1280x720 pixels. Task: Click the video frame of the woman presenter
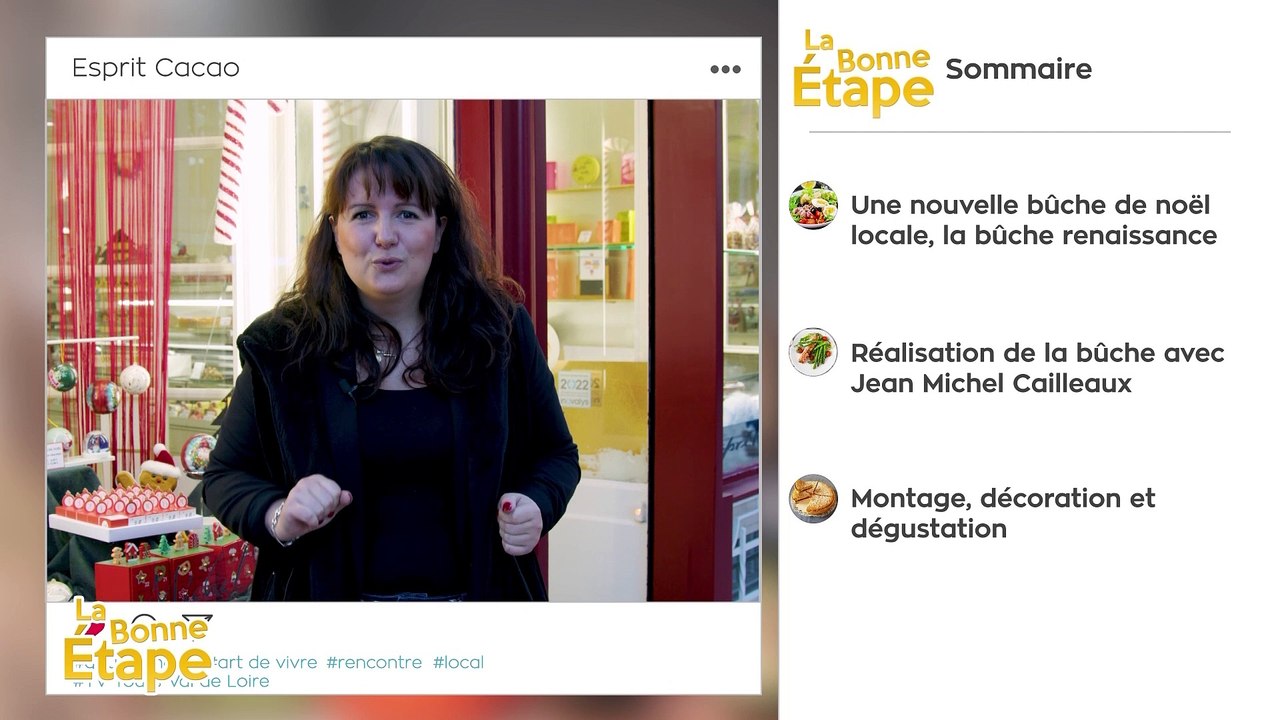403,350
